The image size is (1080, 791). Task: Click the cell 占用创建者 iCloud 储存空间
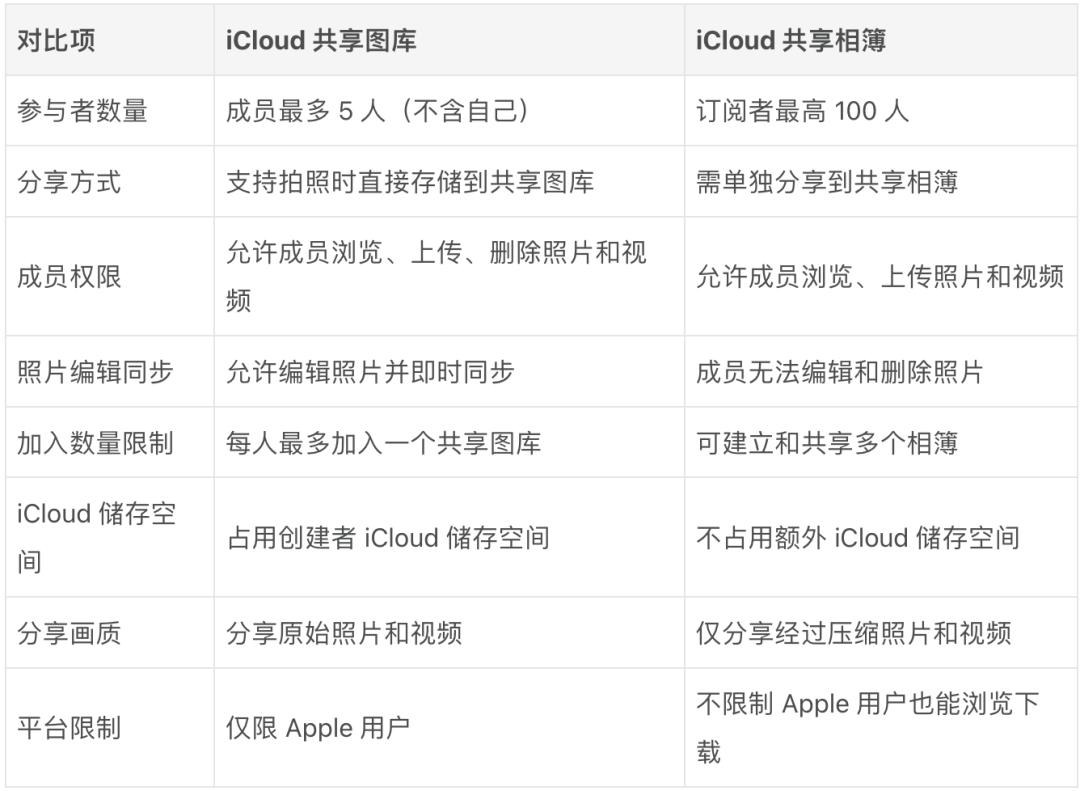click(449, 537)
